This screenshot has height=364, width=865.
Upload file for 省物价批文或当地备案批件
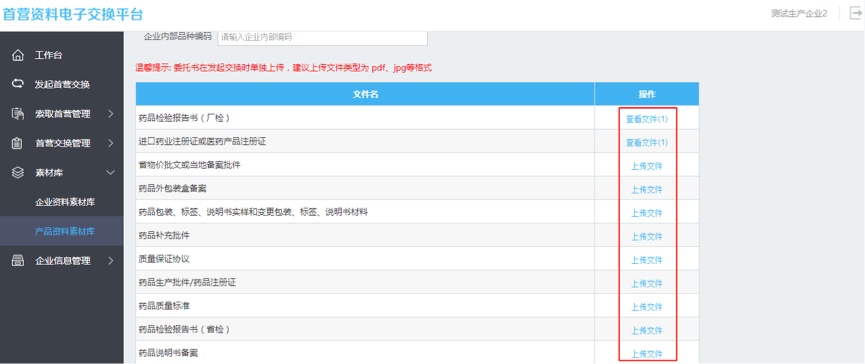[647, 166]
